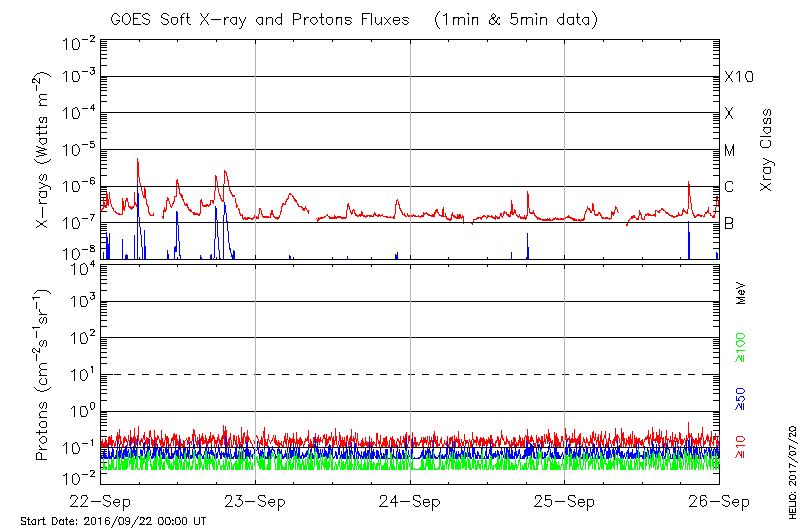Click the 'Xray Class' right-axis title
This screenshot has height=530, width=800.
[x=767, y=151]
